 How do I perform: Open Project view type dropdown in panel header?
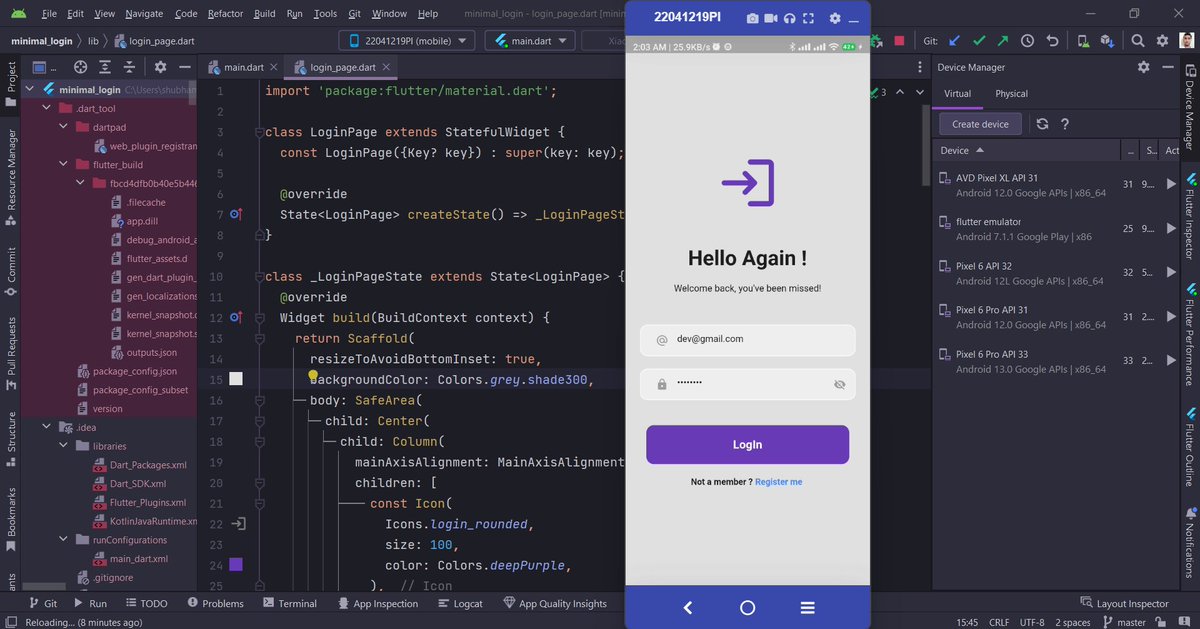45,67
